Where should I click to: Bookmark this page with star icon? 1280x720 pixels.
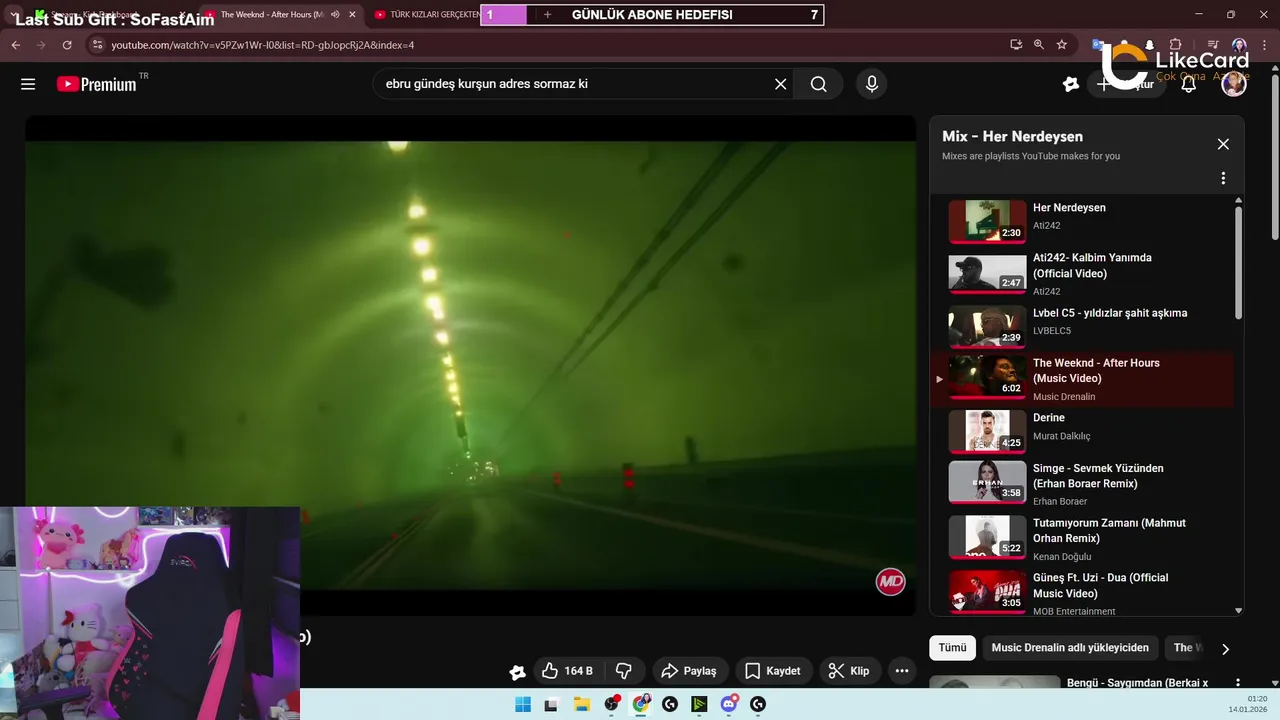1062,45
